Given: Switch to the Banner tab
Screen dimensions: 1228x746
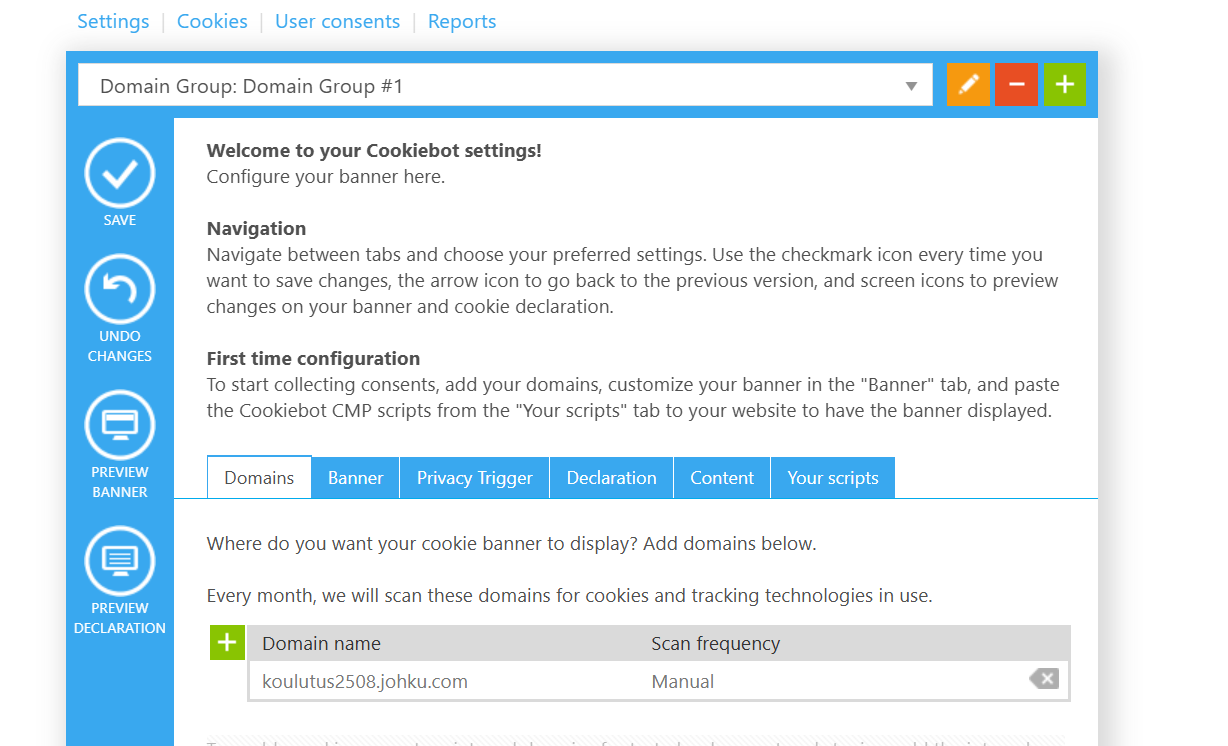Looking at the screenshot, I should click(x=355, y=478).
